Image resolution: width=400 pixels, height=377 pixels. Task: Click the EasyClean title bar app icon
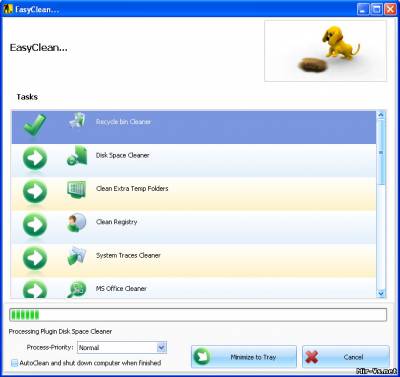[8, 9]
